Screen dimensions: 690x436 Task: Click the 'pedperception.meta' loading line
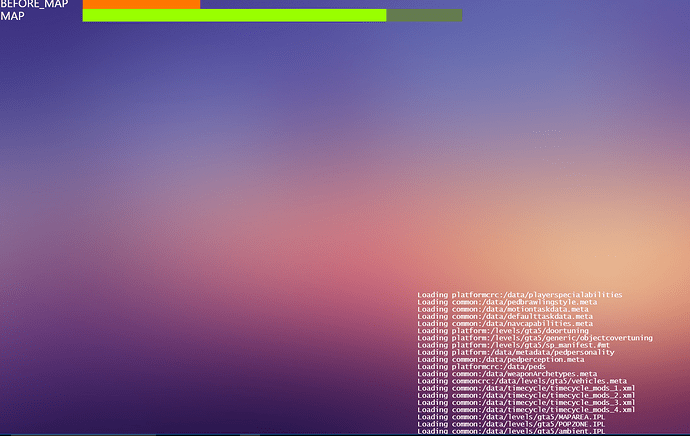[x=501, y=359]
